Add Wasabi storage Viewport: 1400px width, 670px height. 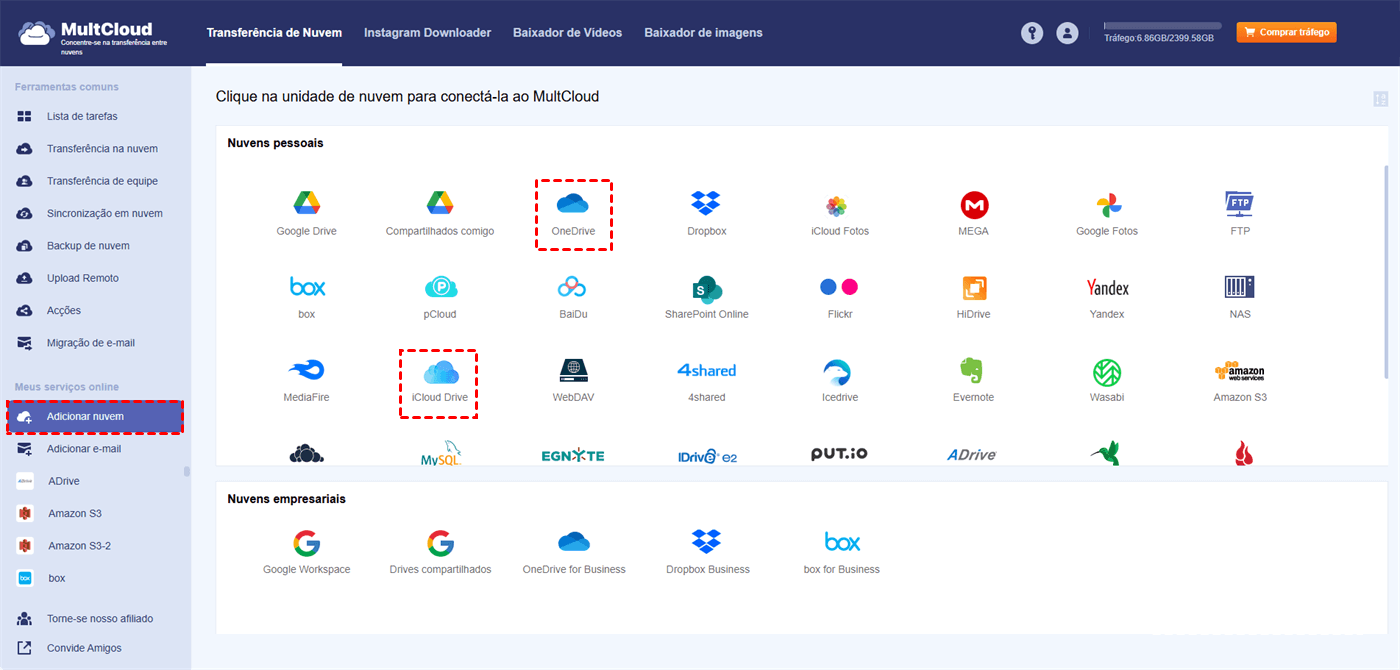click(1107, 380)
